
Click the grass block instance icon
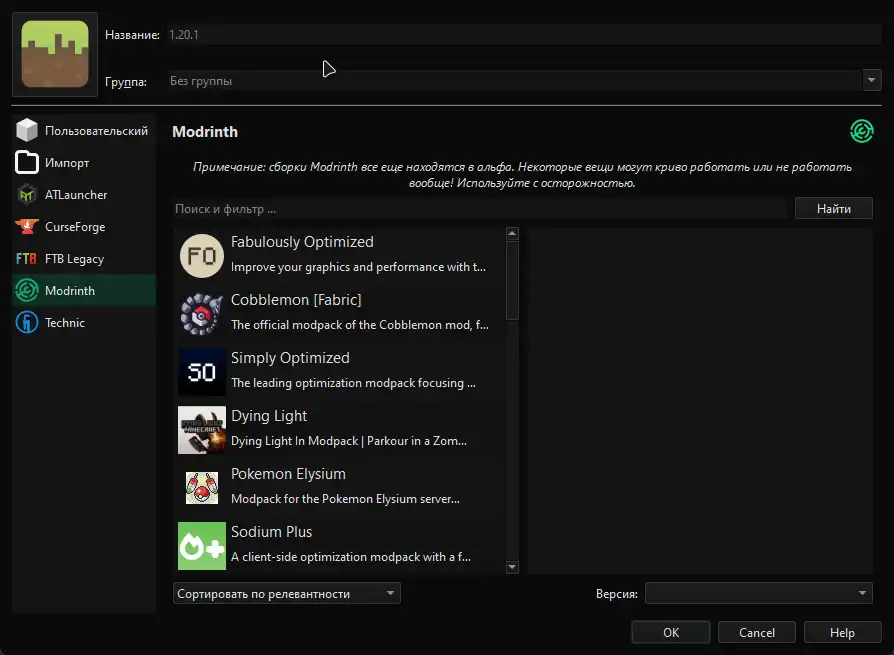pyautogui.click(x=55, y=54)
